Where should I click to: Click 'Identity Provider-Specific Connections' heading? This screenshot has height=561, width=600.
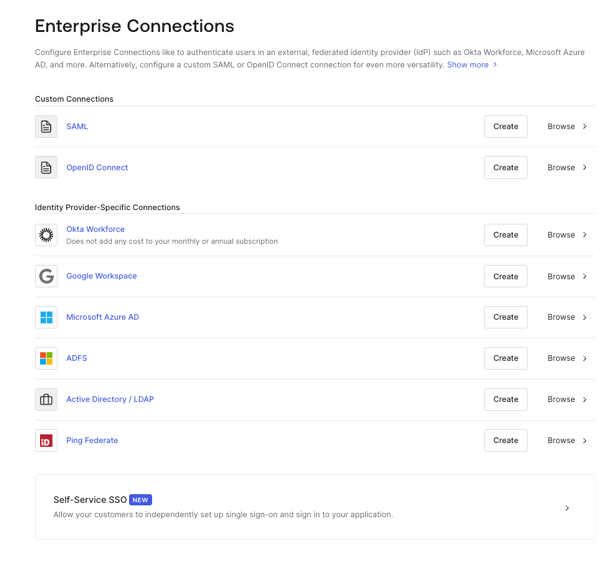(x=107, y=207)
